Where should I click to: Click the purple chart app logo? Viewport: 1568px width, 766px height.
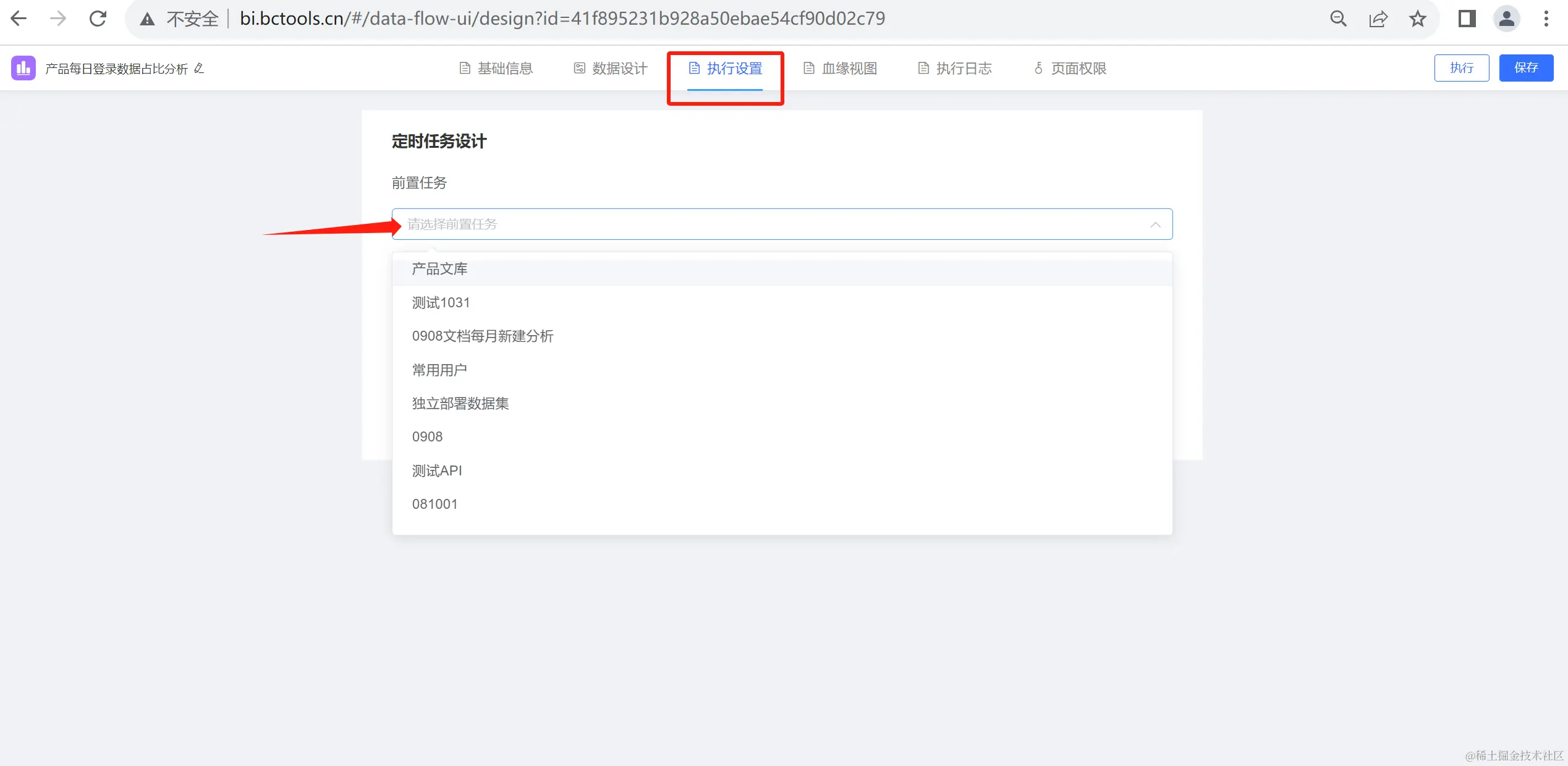(x=23, y=68)
